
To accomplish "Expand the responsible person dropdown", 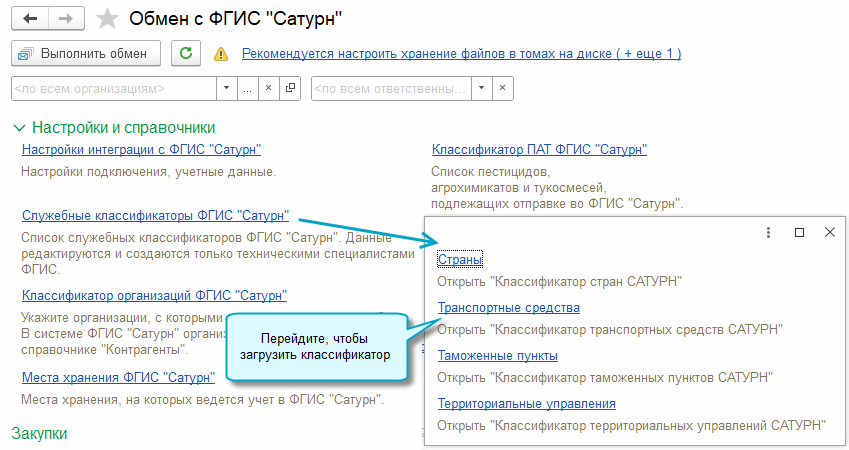I will click(x=481, y=88).
